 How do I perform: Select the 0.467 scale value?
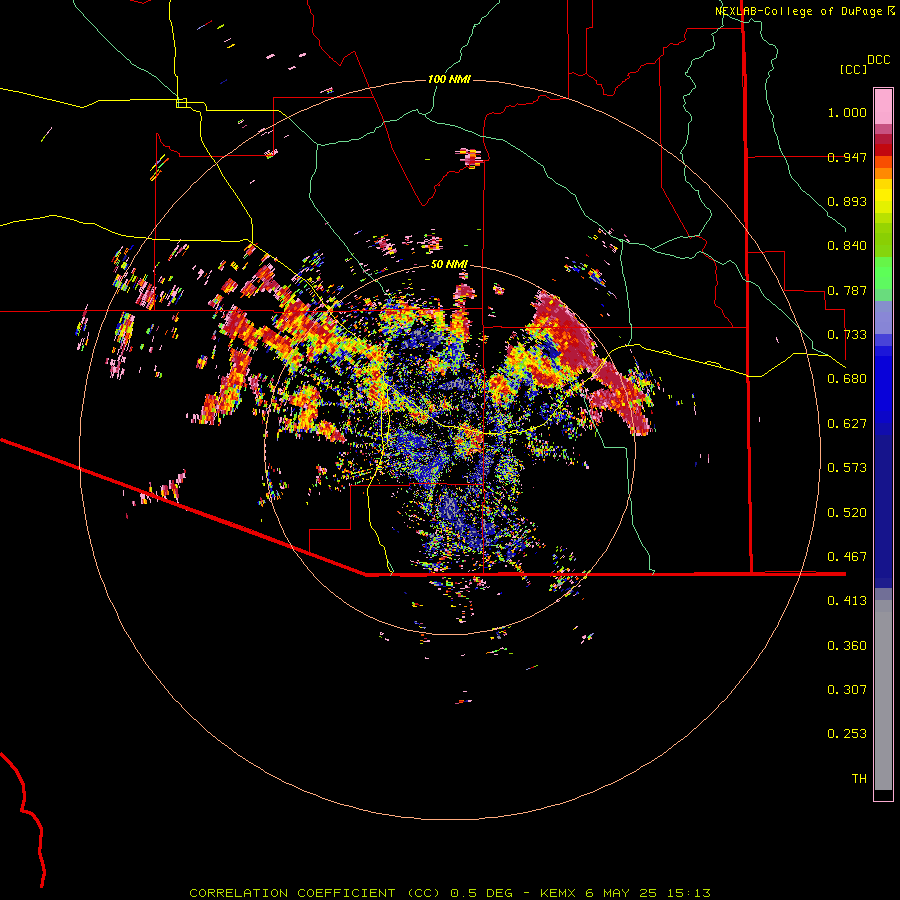pos(847,557)
